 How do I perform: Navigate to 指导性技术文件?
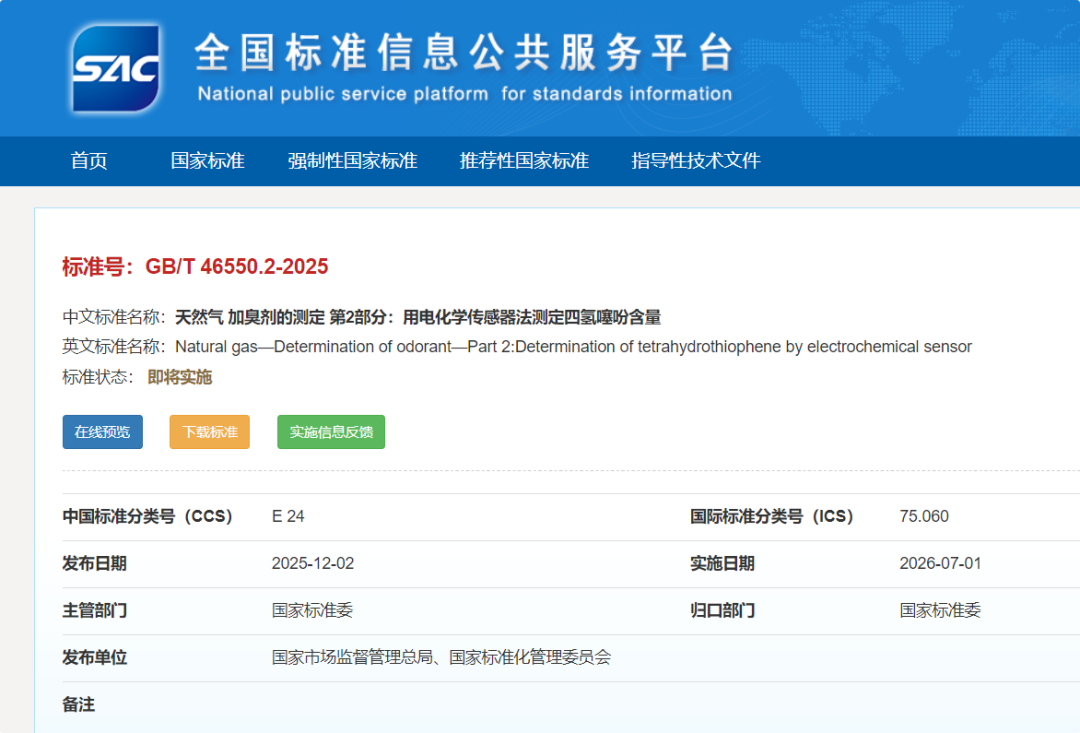pyautogui.click(x=696, y=161)
